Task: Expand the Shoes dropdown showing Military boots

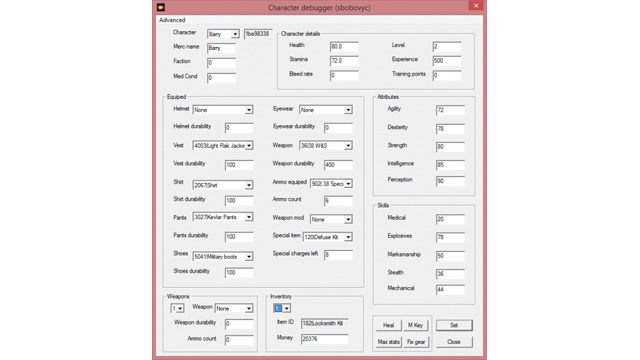Action: [x=223, y=256]
